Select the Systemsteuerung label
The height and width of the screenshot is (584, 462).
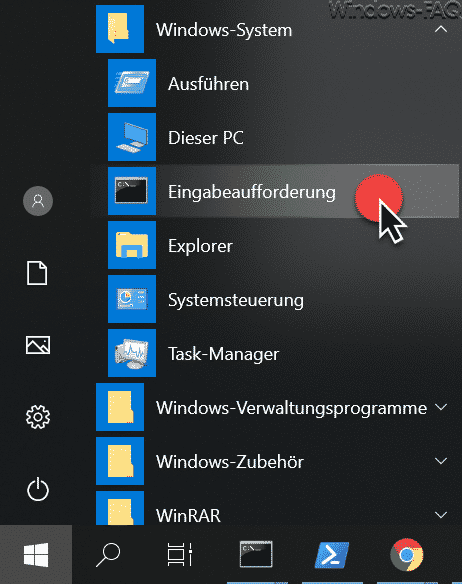236,301
